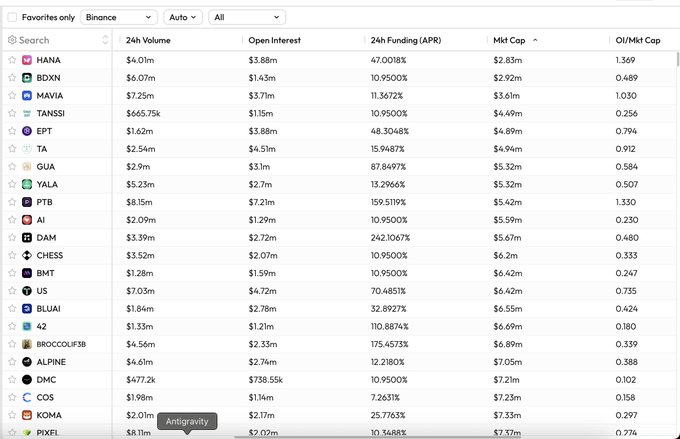Viewport: 680px width, 439px height.
Task: Open table settings gear icon
Action: tap(12, 40)
